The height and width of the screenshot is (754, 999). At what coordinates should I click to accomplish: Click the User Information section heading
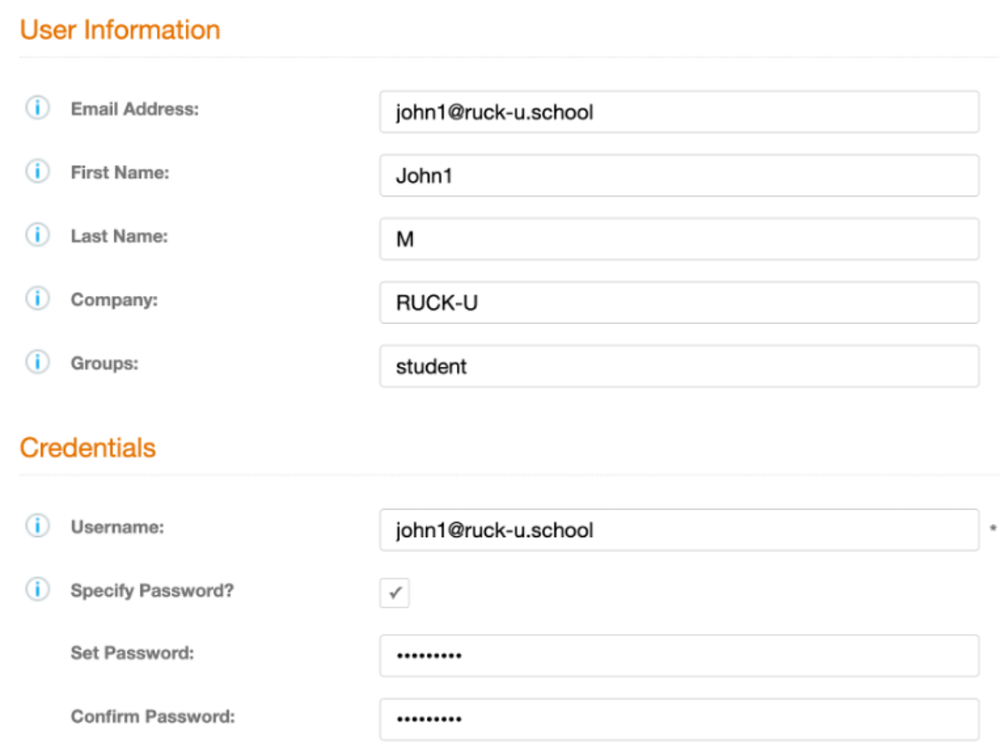(120, 30)
